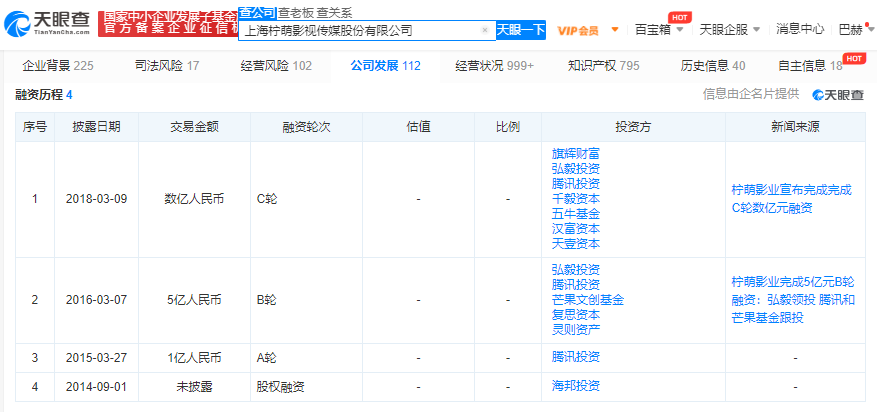Image resolution: width=877 pixels, height=412 pixels.
Task: Open investor 芒果文创基金
Action: (x=587, y=300)
